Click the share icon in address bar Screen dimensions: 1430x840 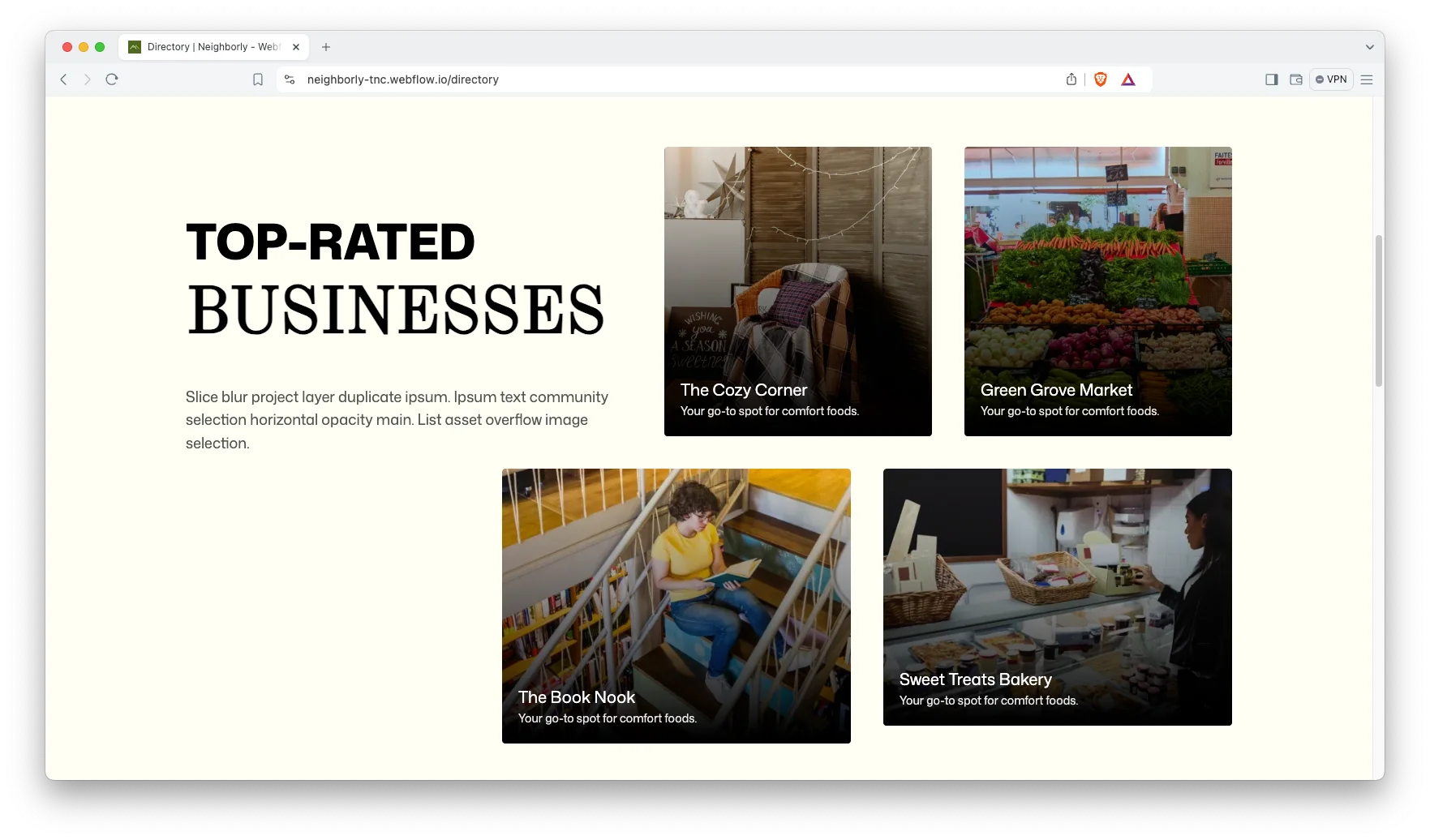(1071, 79)
